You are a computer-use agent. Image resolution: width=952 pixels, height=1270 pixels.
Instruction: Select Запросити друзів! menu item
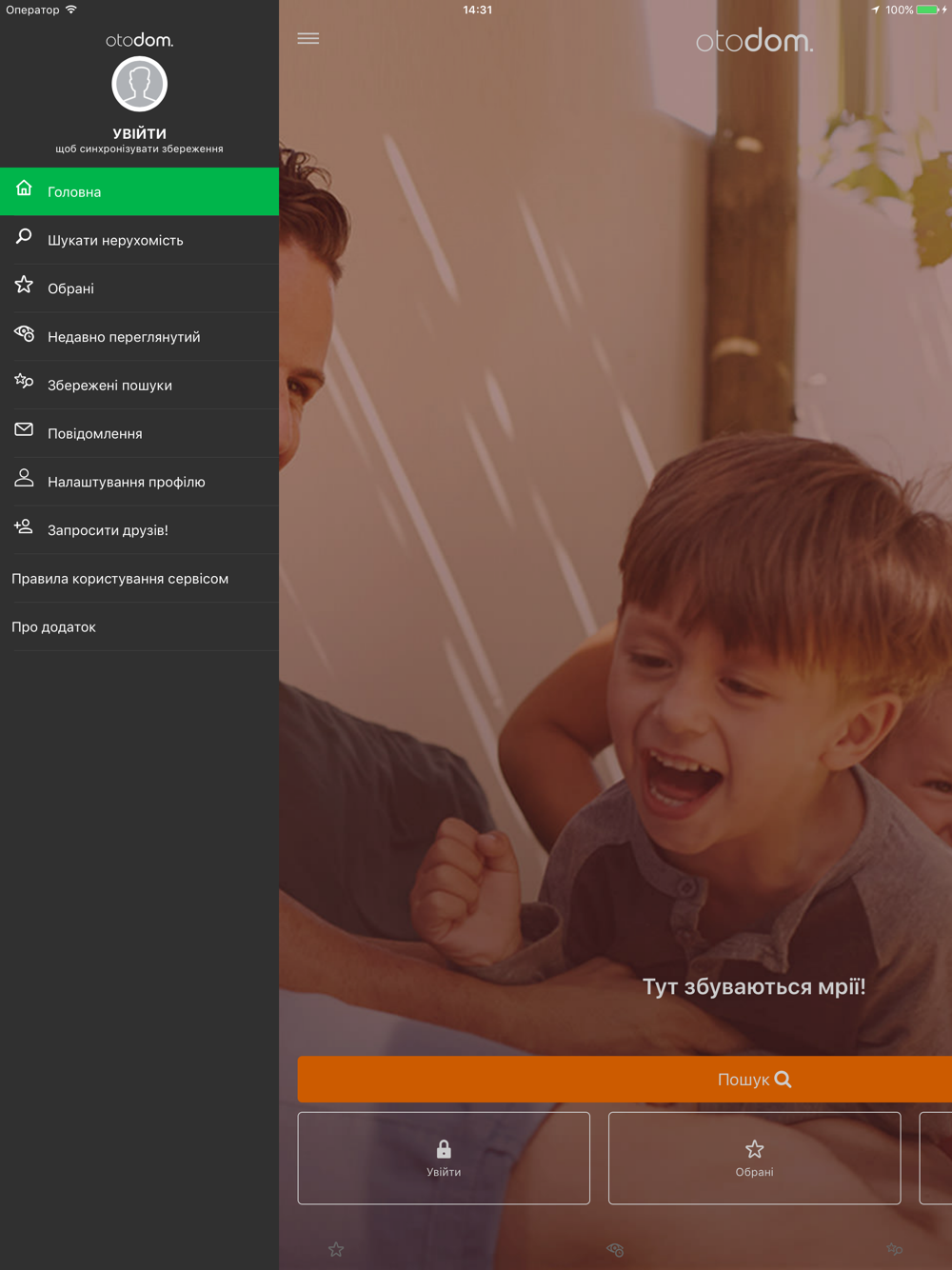click(x=139, y=530)
